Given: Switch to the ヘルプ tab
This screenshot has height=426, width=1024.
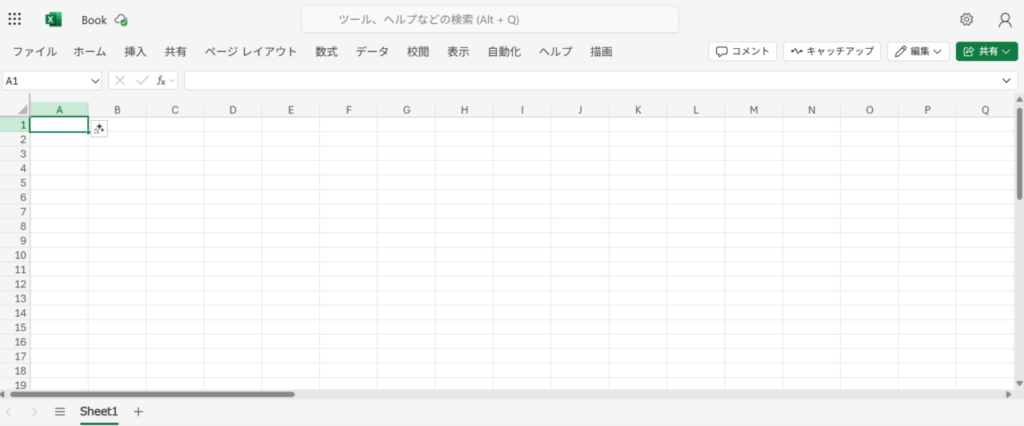Looking at the screenshot, I should (x=556, y=52).
